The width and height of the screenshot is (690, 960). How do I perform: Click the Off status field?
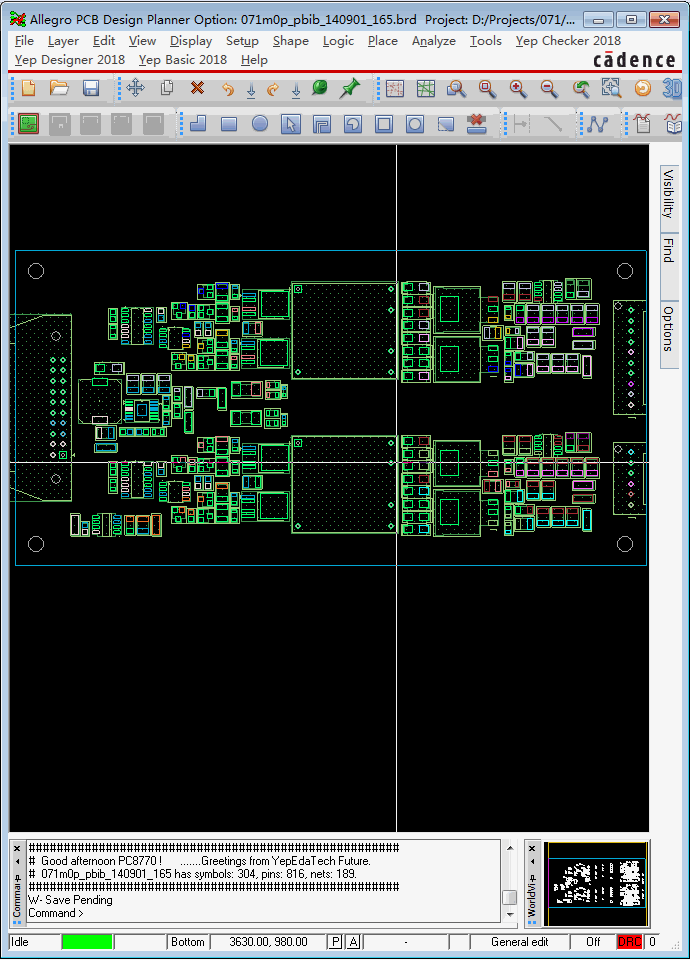(593, 942)
